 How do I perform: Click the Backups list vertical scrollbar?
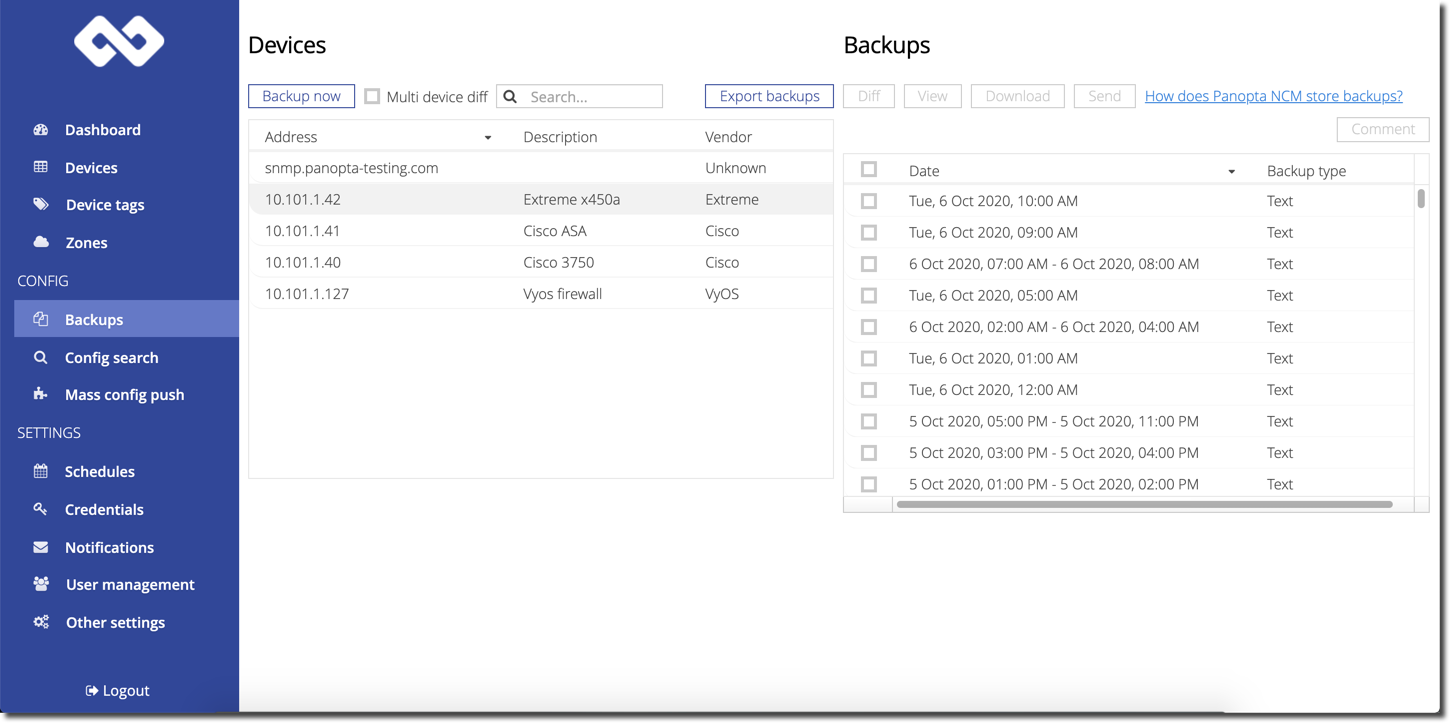click(1421, 198)
